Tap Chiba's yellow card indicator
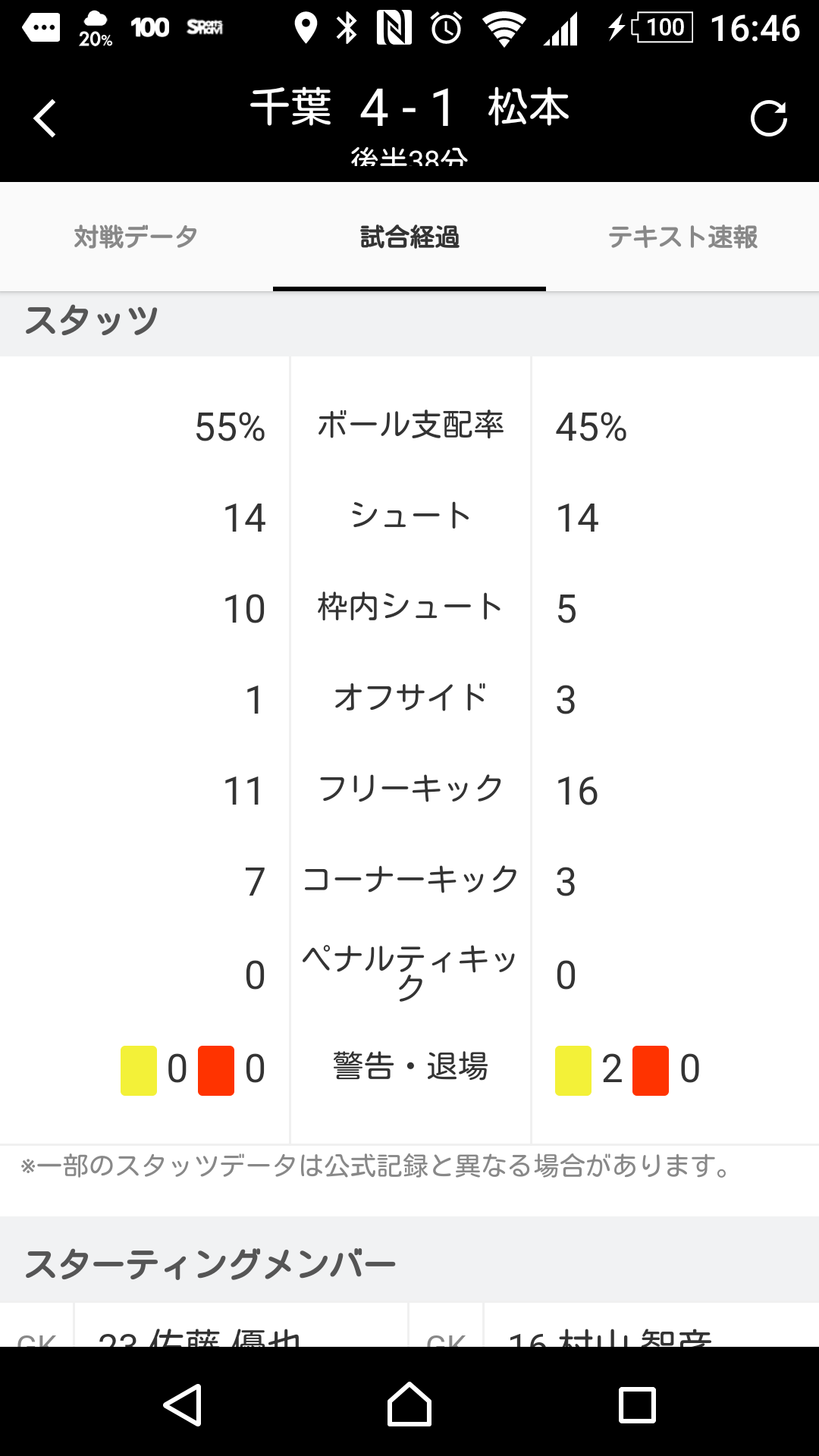This screenshot has height=1456, width=819. tap(139, 1070)
